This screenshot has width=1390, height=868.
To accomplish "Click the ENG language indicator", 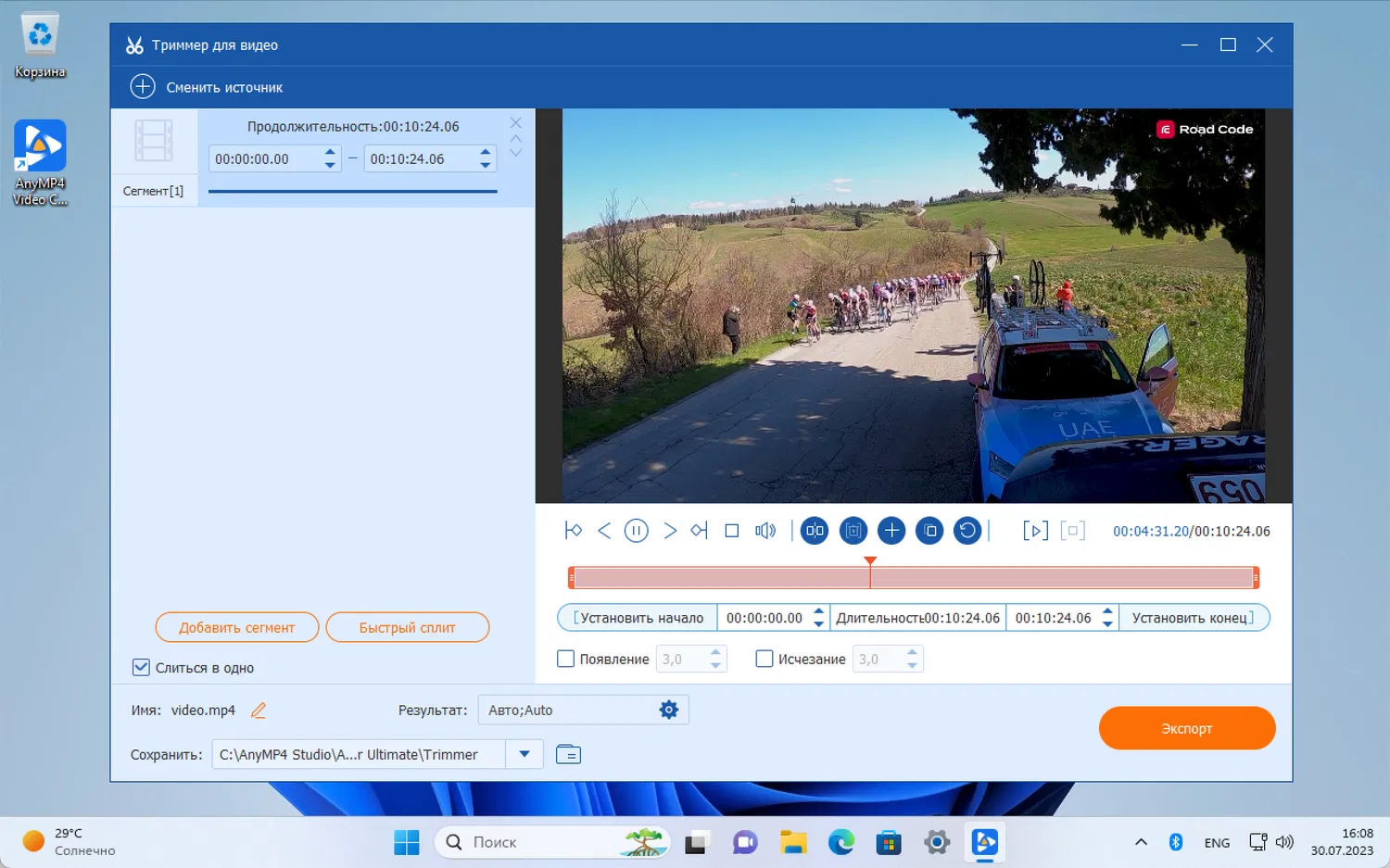I will 1217,843.
